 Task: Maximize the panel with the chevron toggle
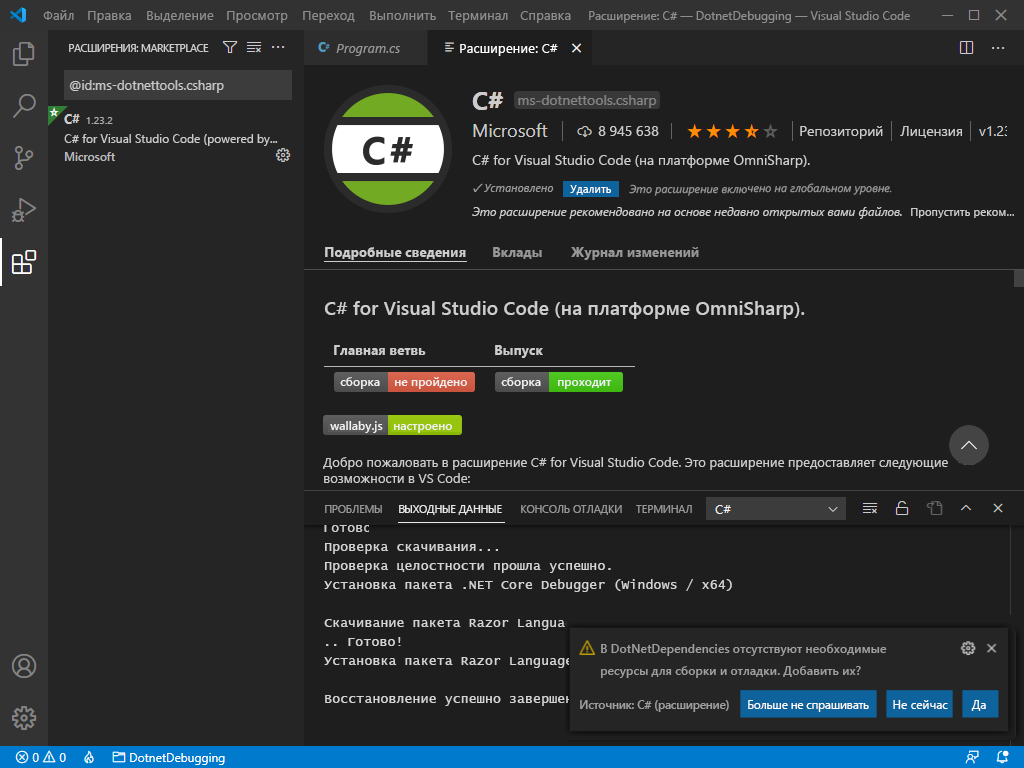point(966,508)
